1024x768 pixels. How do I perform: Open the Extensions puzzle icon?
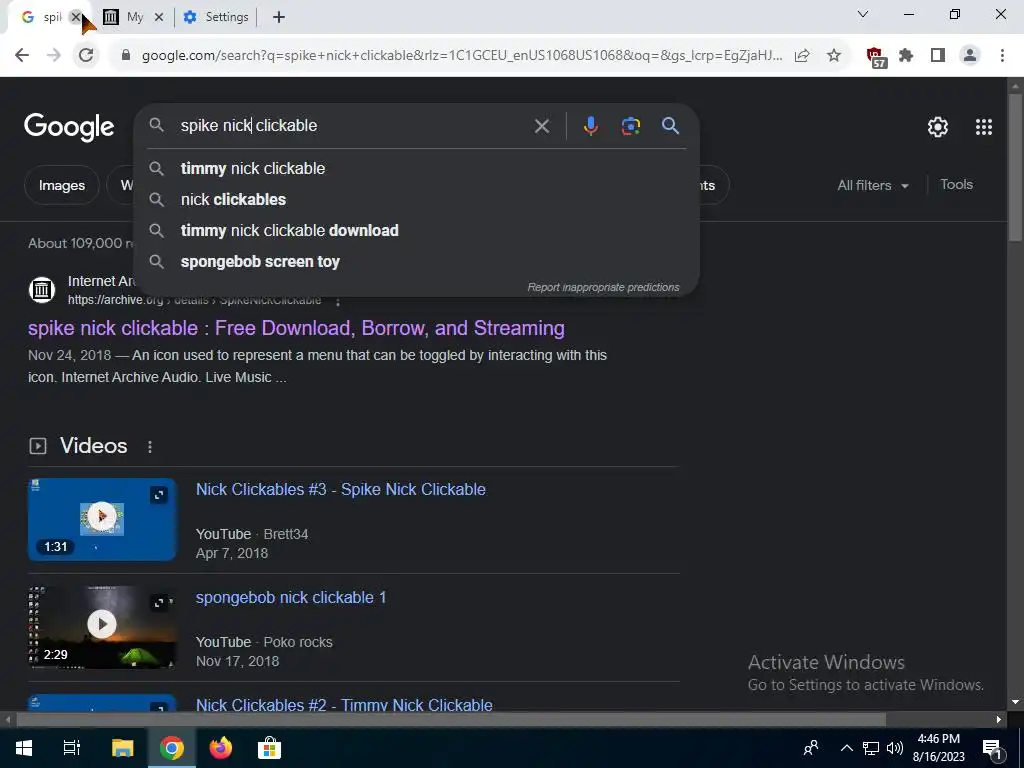906,56
